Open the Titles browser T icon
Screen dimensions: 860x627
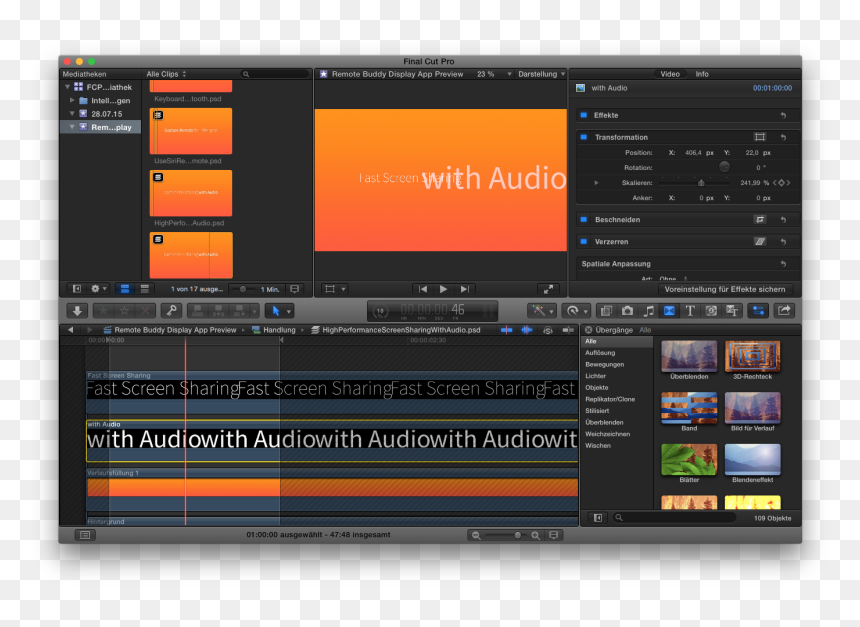click(690, 311)
